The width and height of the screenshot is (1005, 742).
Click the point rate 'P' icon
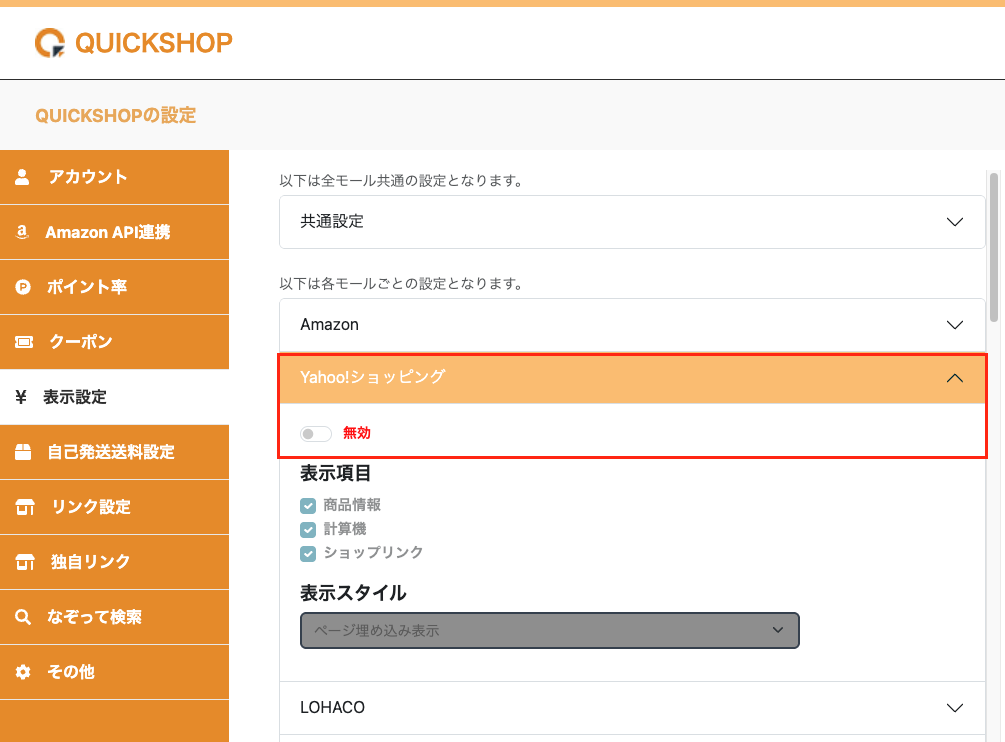[x=23, y=287]
